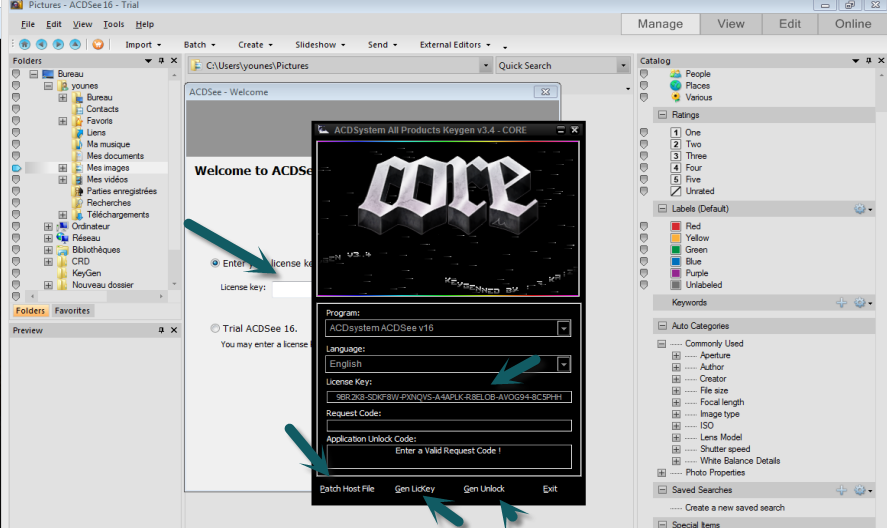Pin the Folders panel
The height and width of the screenshot is (528, 887).
(161, 61)
